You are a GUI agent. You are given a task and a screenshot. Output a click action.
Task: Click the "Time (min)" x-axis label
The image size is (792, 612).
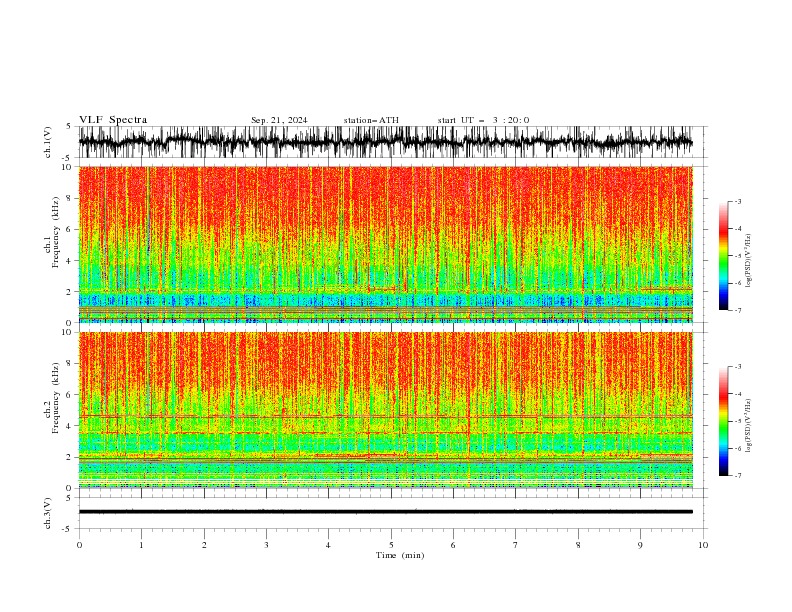[400, 555]
